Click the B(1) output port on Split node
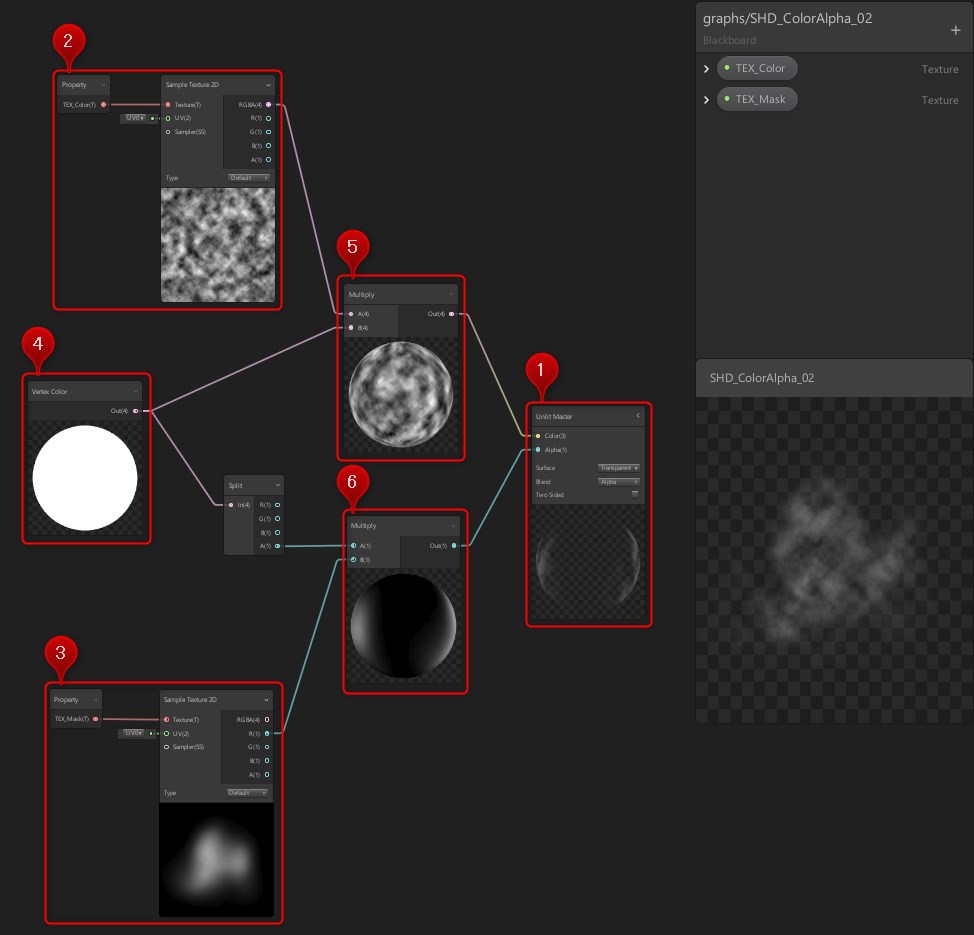 (277, 532)
